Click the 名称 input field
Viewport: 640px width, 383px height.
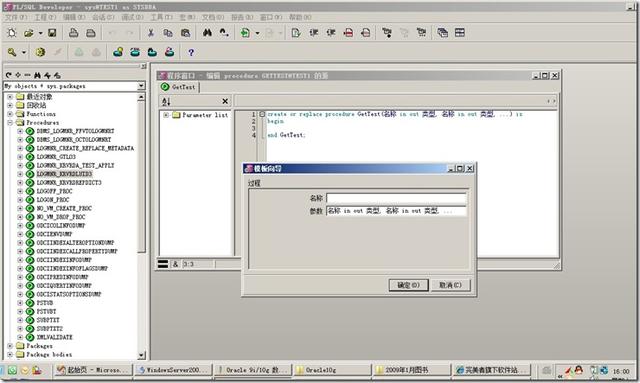click(x=396, y=198)
